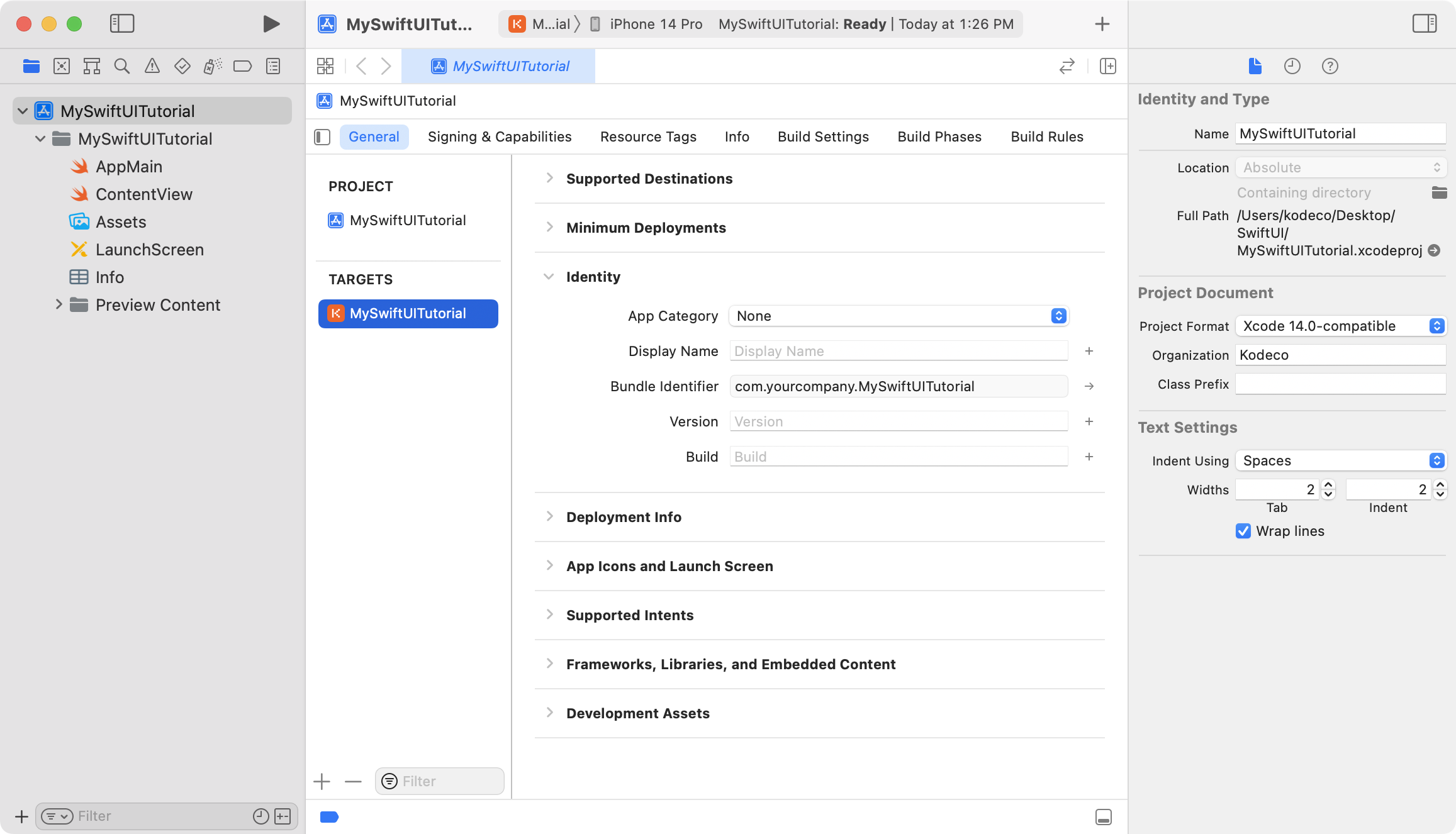
Task: Reveal project path in Finder arrow
Action: pos(1434,250)
